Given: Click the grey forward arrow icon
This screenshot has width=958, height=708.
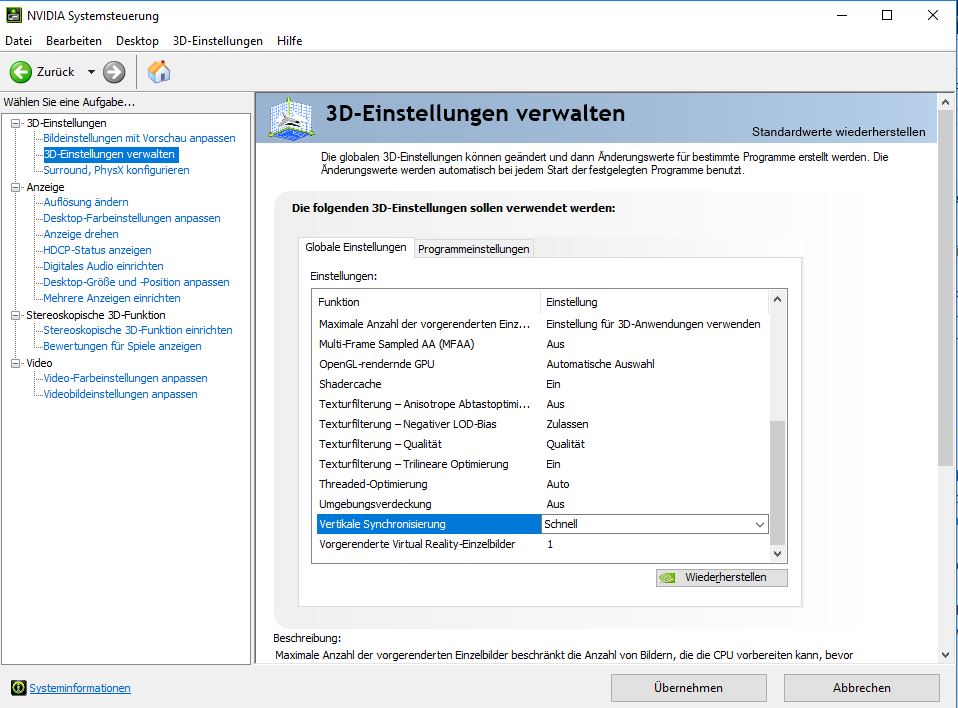Looking at the screenshot, I should coord(114,72).
